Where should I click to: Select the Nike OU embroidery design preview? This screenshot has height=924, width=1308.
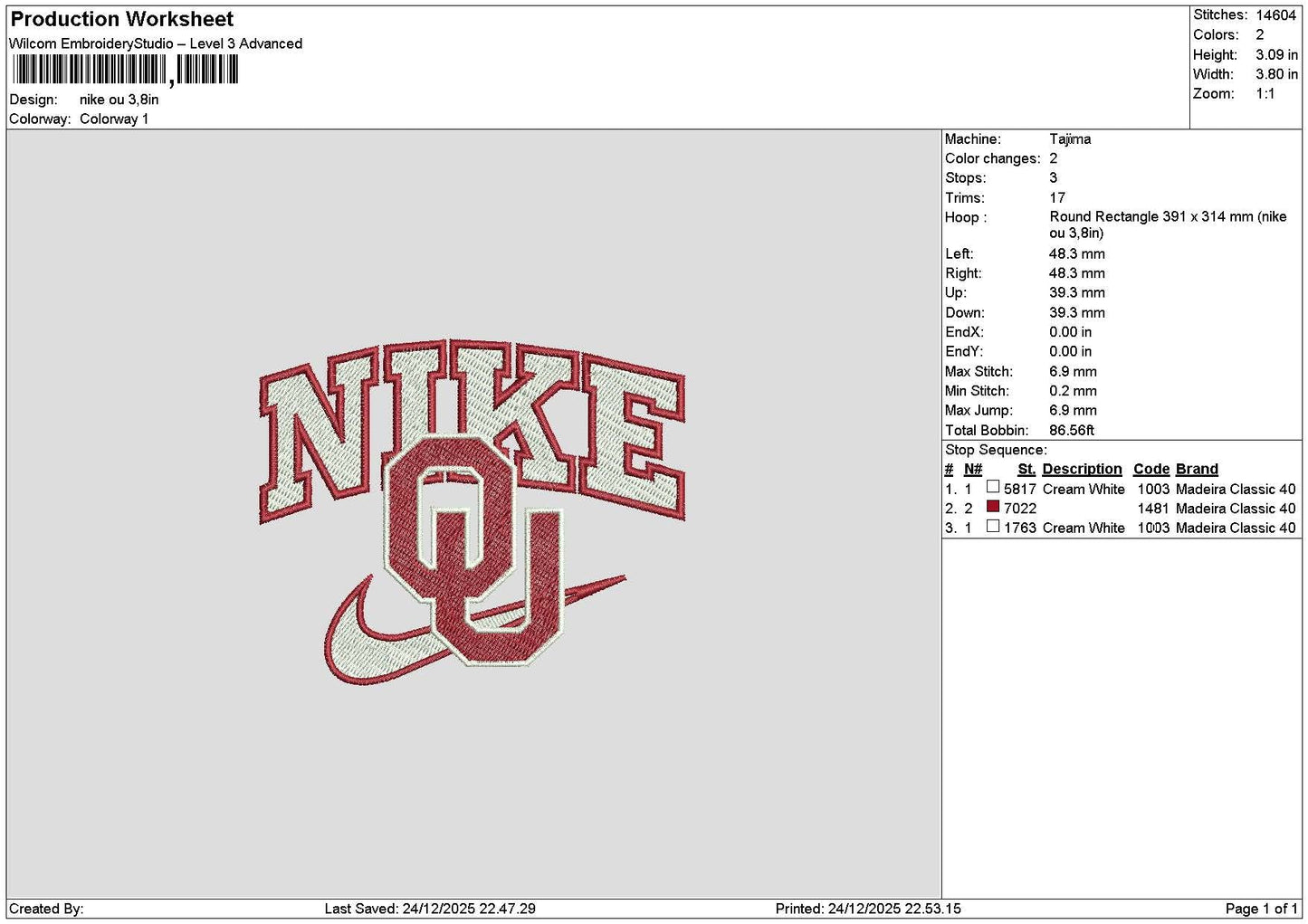tap(473, 511)
